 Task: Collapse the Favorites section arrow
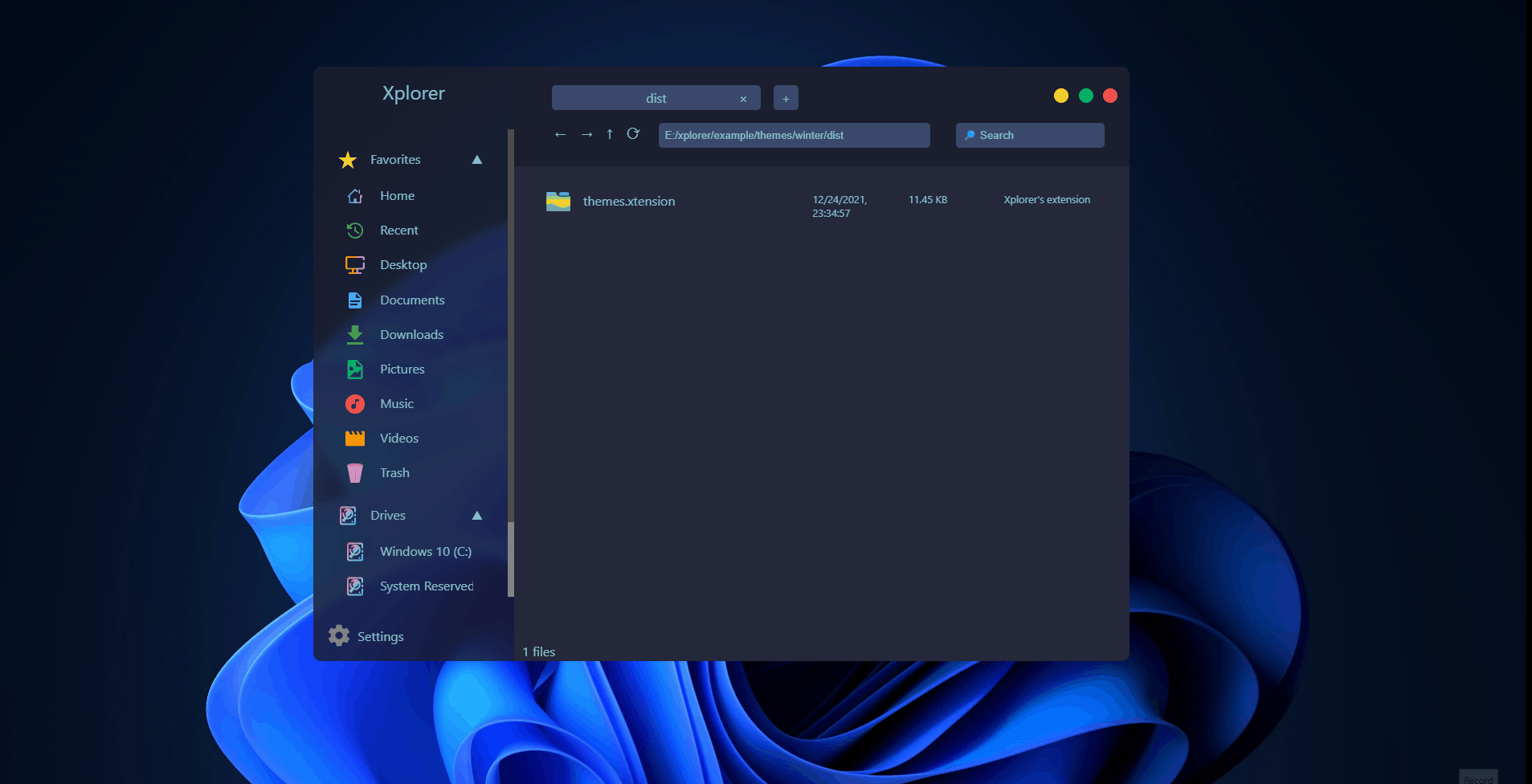(x=477, y=160)
